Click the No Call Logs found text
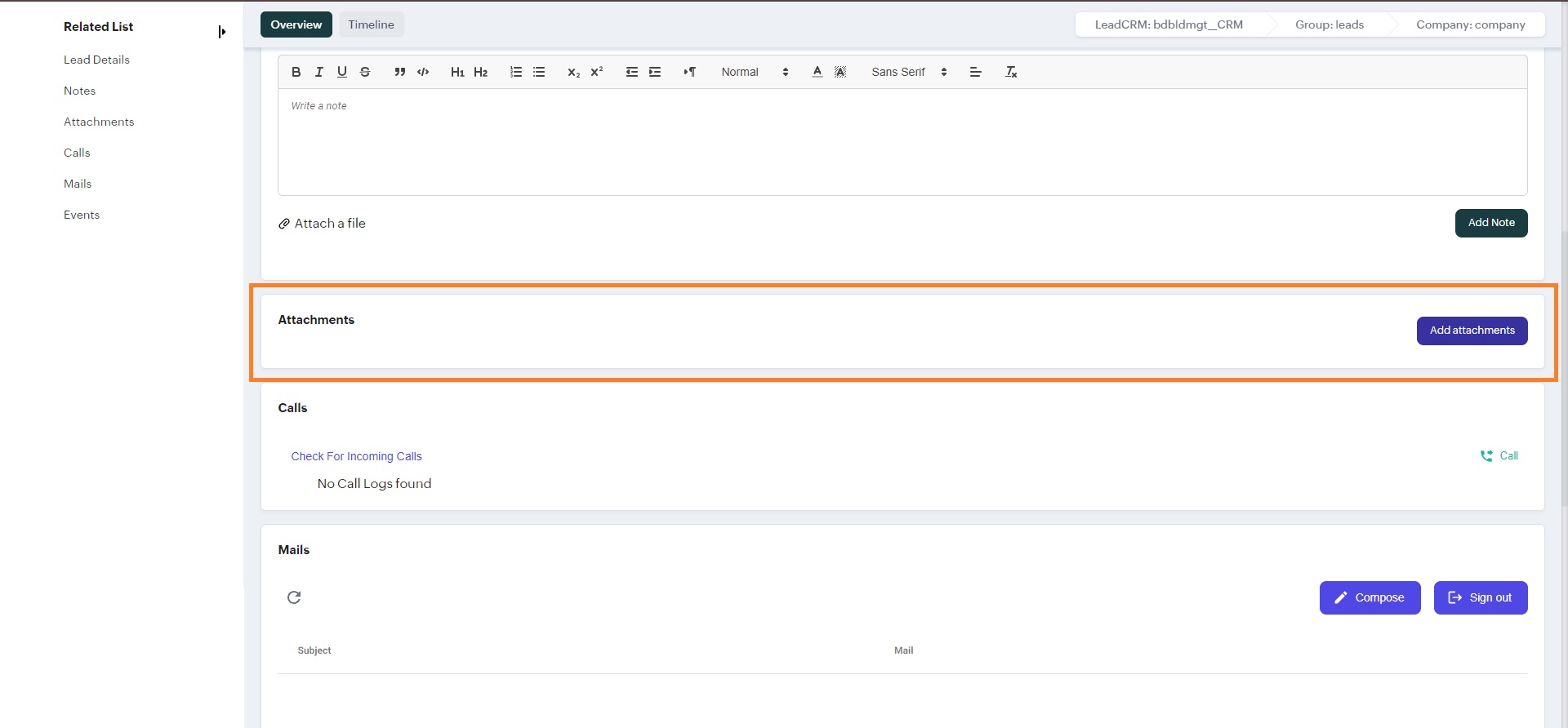The width and height of the screenshot is (1568, 728). click(374, 484)
